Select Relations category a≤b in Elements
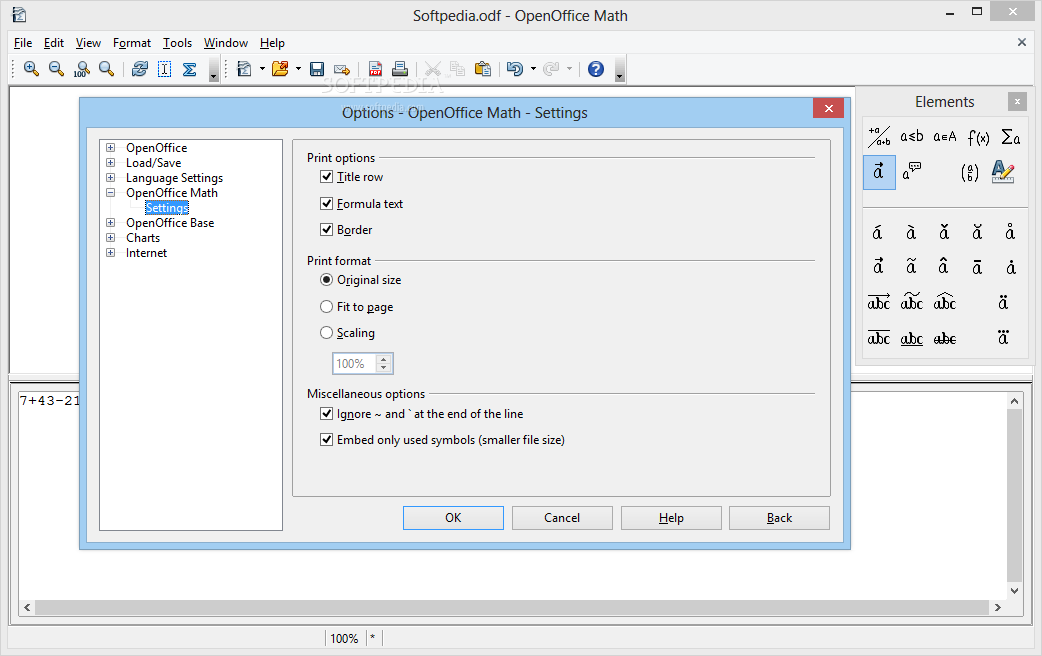Image resolution: width=1042 pixels, height=656 pixels. point(912,137)
